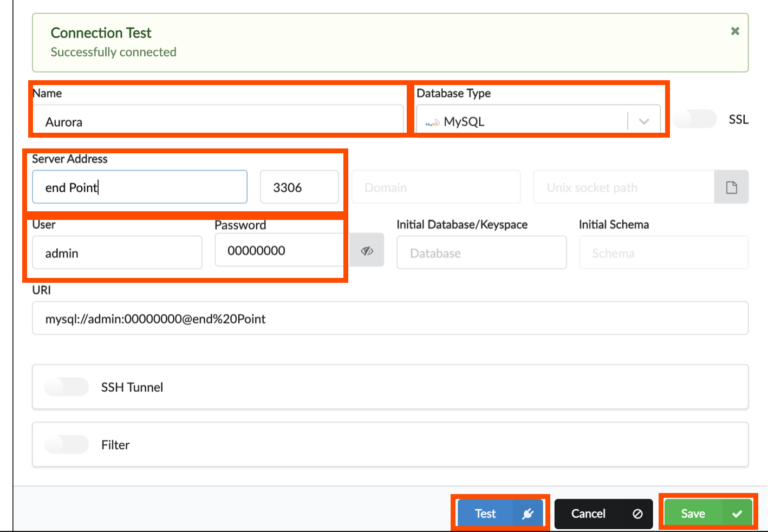Click the Server Address input field

(140, 187)
